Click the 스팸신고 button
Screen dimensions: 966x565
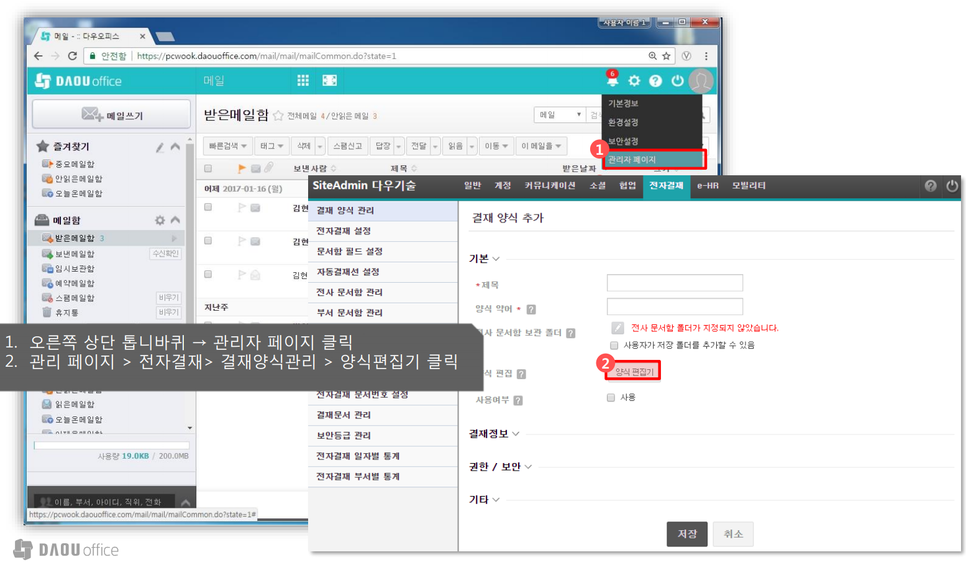[x=348, y=146]
